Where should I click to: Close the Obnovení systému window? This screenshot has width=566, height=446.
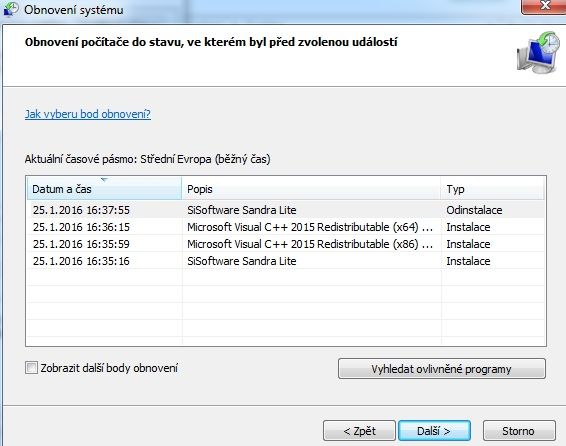point(544,6)
